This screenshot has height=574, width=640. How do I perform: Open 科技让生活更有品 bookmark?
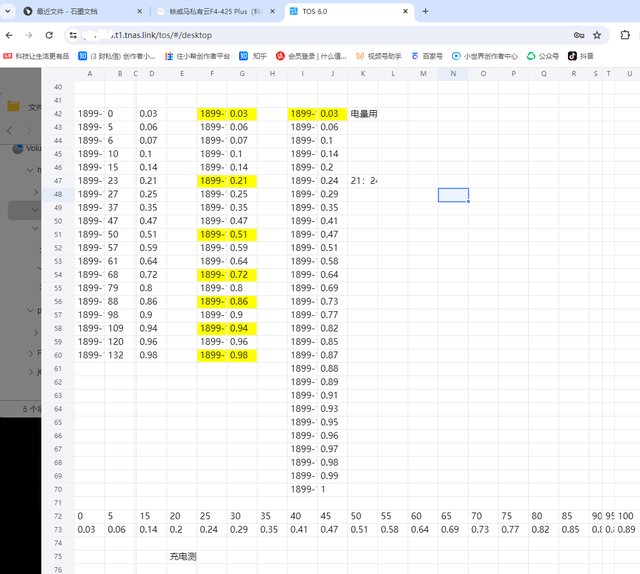tap(36, 56)
